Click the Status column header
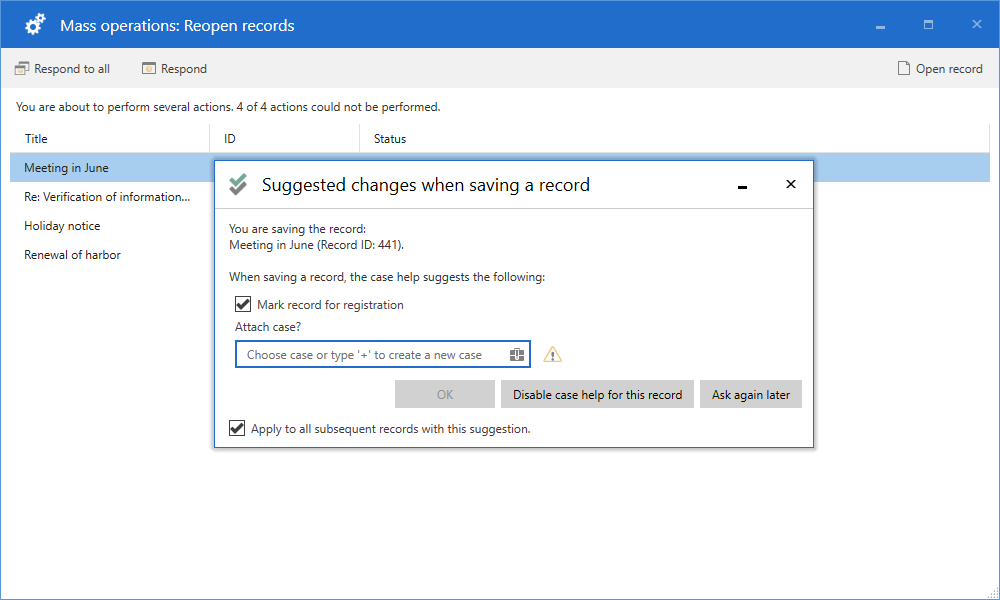Viewport: 1000px width, 600px height. tap(390, 139)
